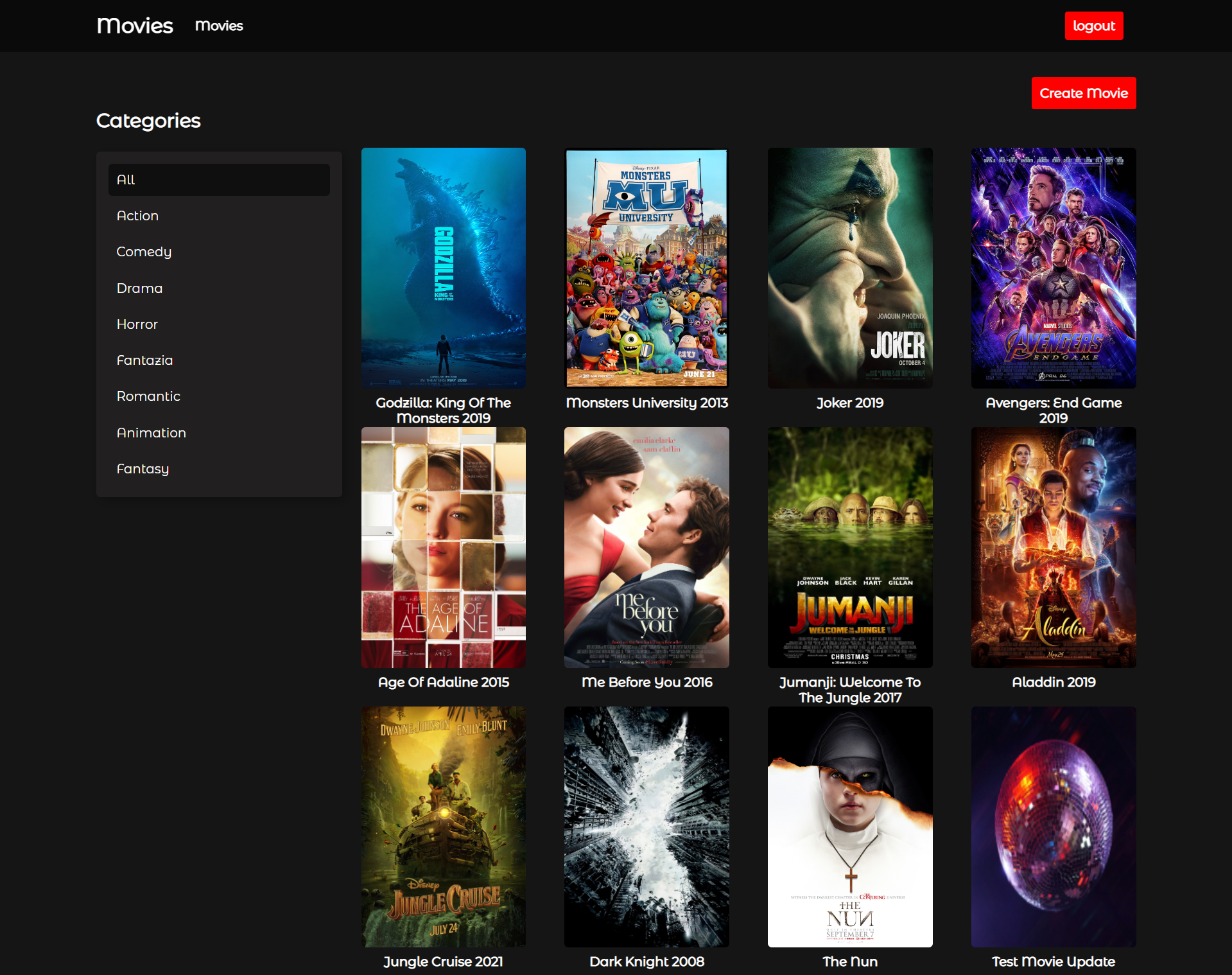Screen dimensions: 1232x975
Task: Select the All category
Action: click(219, 180)
